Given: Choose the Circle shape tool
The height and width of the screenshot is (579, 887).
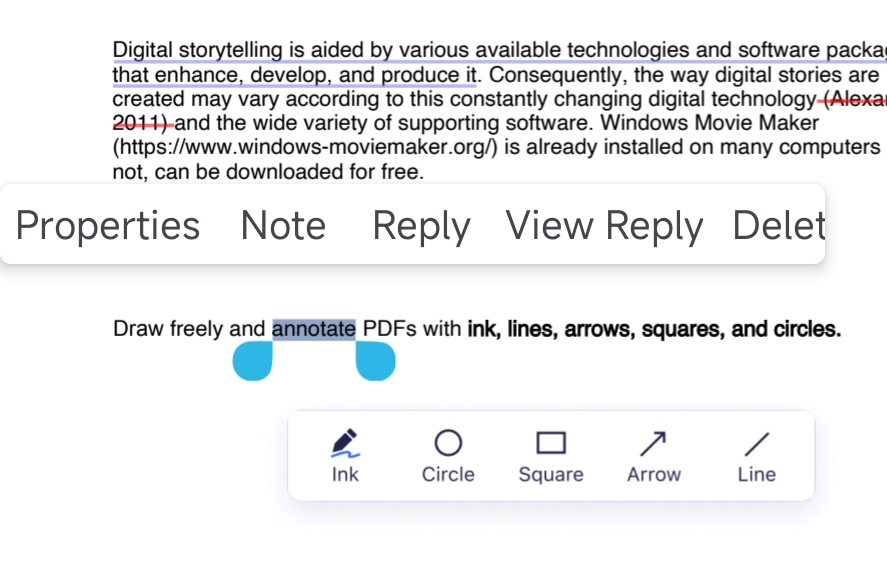Looking at the screenshot, I should 448,456.
